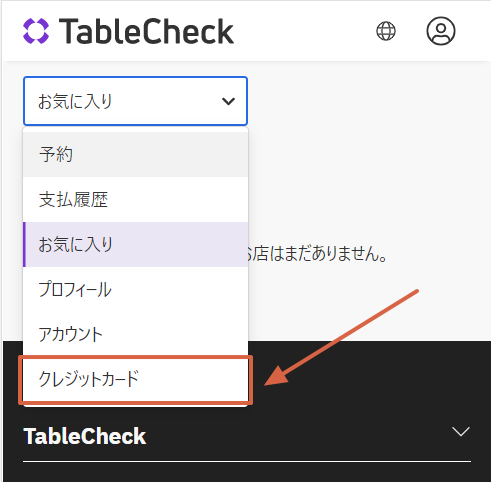Click the white divider line in footer
491x482 pixels.
click(247, 462)
